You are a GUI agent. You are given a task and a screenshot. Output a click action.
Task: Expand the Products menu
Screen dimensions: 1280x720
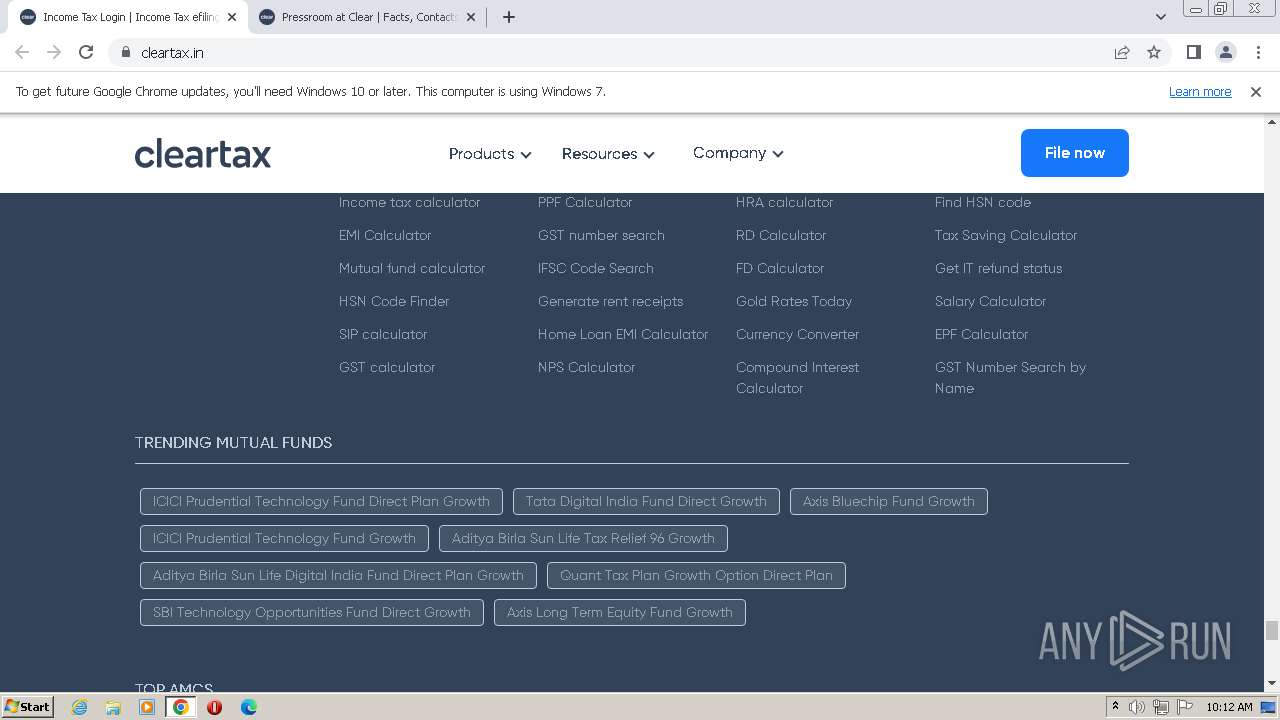tap(490, 154)
